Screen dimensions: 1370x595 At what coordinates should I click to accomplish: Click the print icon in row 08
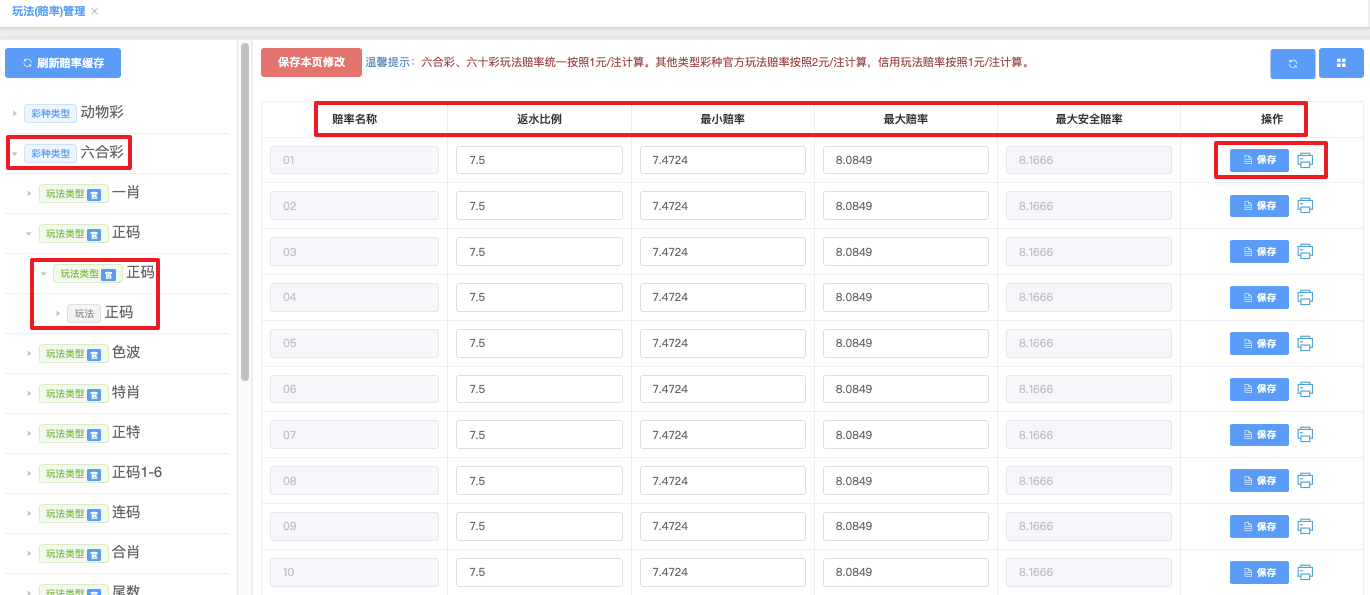(1305, 481)
